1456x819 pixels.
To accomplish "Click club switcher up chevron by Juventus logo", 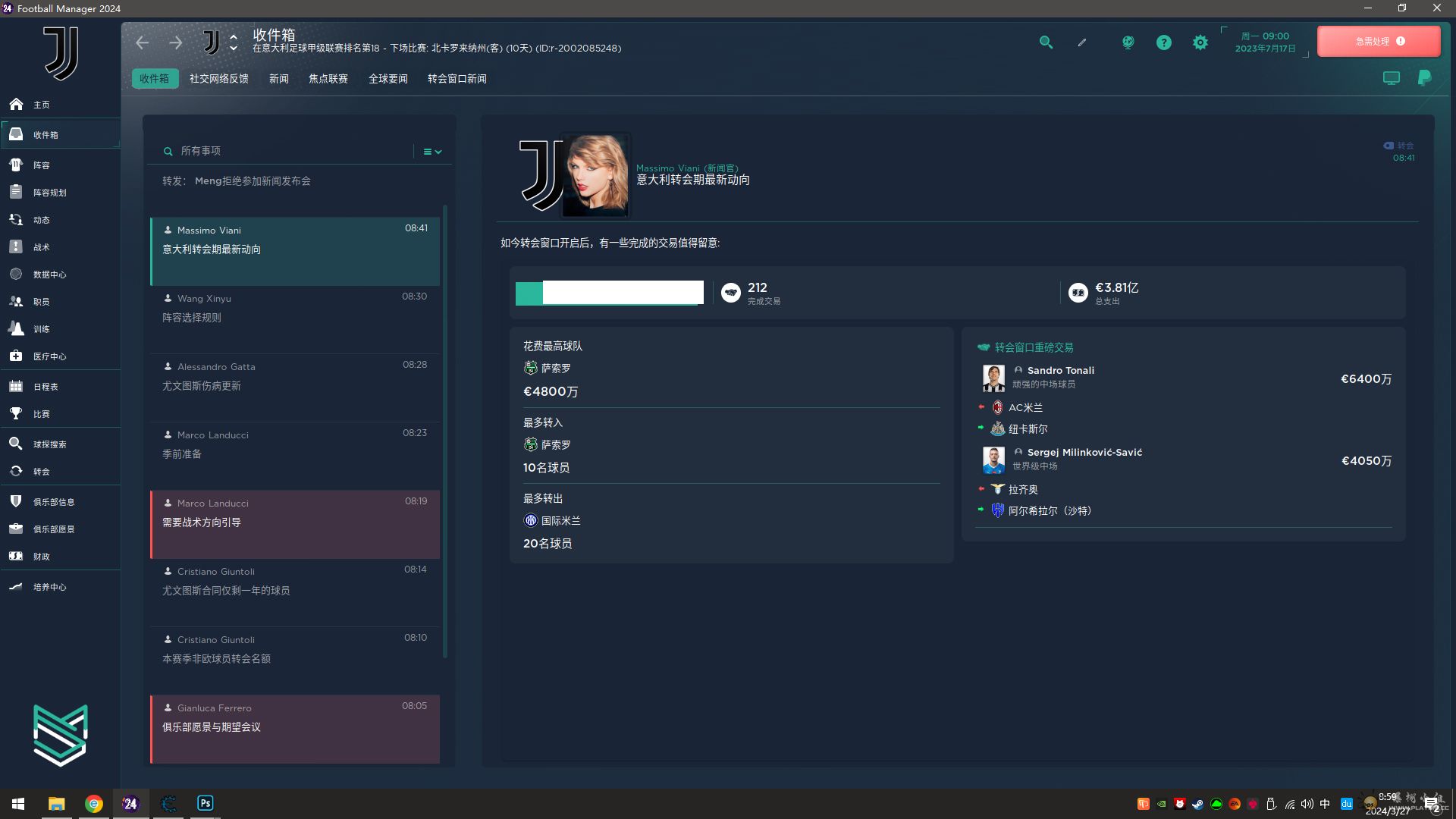I will tap(234, 36).
